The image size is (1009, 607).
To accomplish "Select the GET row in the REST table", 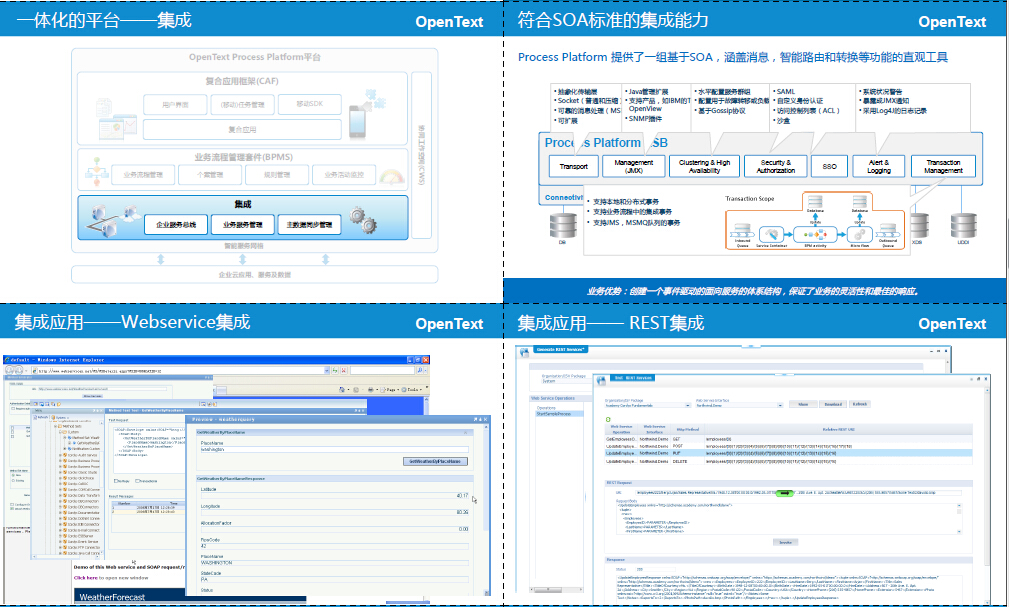I will pos(788,439).
